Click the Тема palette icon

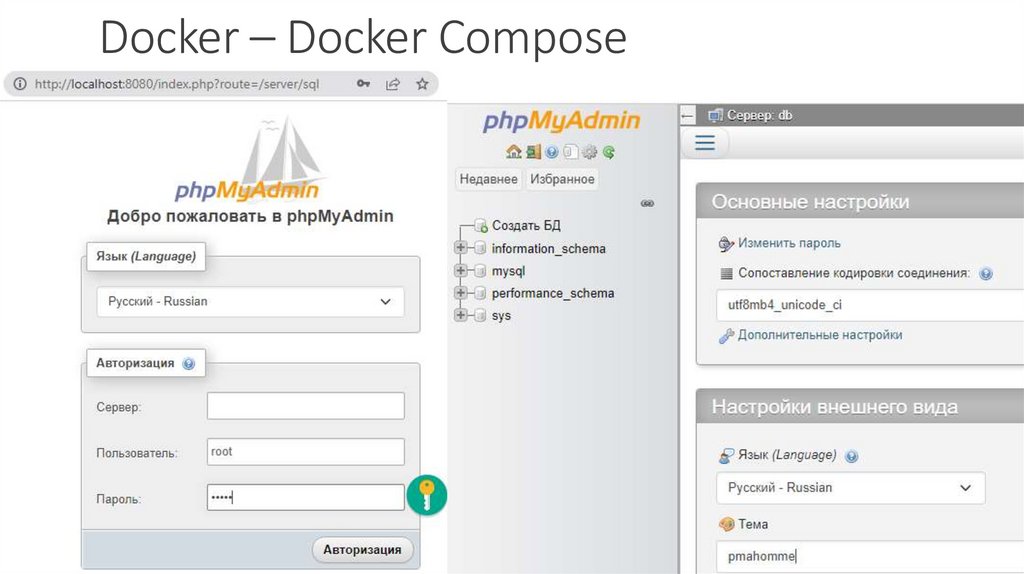pyautogui.click(x=726, y=524)
